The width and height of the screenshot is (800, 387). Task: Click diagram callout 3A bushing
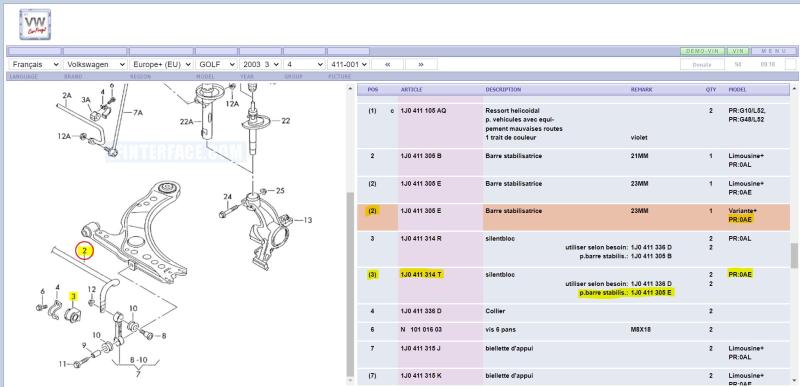coord(86,100)
